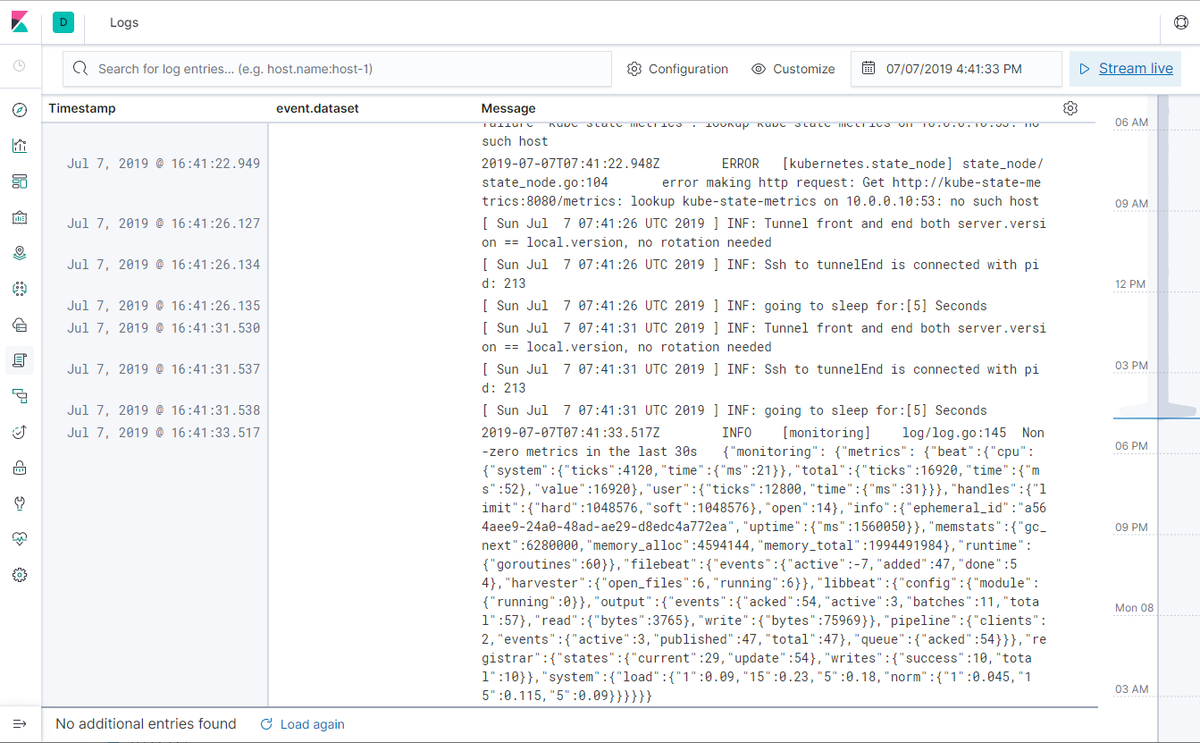Screen dimensions: 1200x743
Task: Click the Message column header
Action: coord(508,108)
